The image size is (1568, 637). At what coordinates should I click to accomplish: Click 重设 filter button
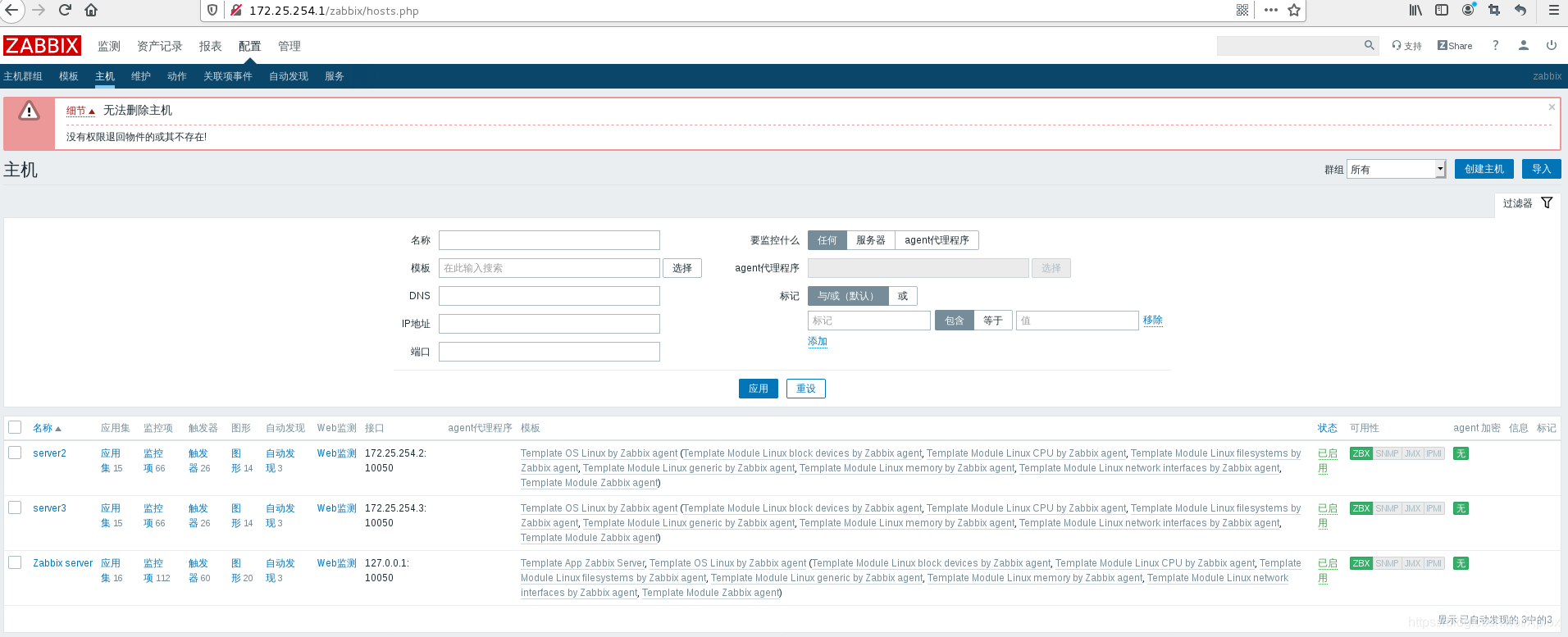pos(805,389)
